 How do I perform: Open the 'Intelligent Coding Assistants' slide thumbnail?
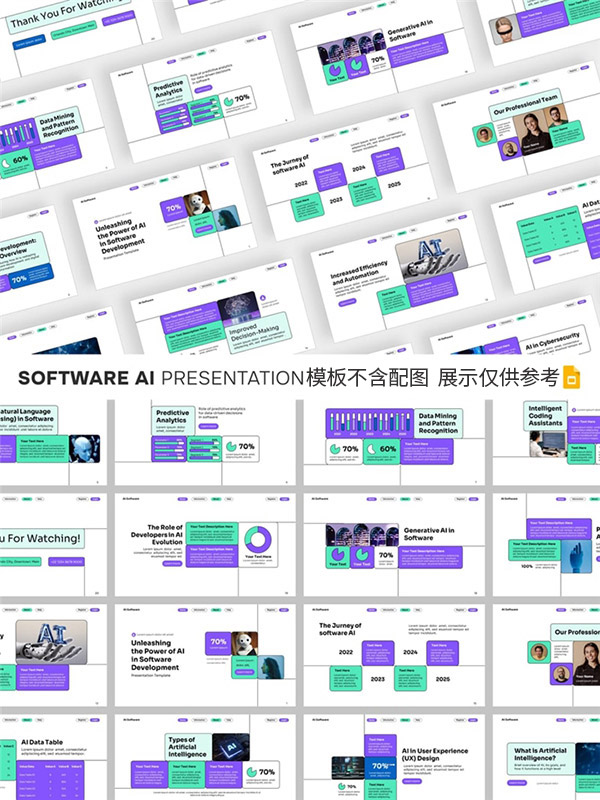pos(546,442)
